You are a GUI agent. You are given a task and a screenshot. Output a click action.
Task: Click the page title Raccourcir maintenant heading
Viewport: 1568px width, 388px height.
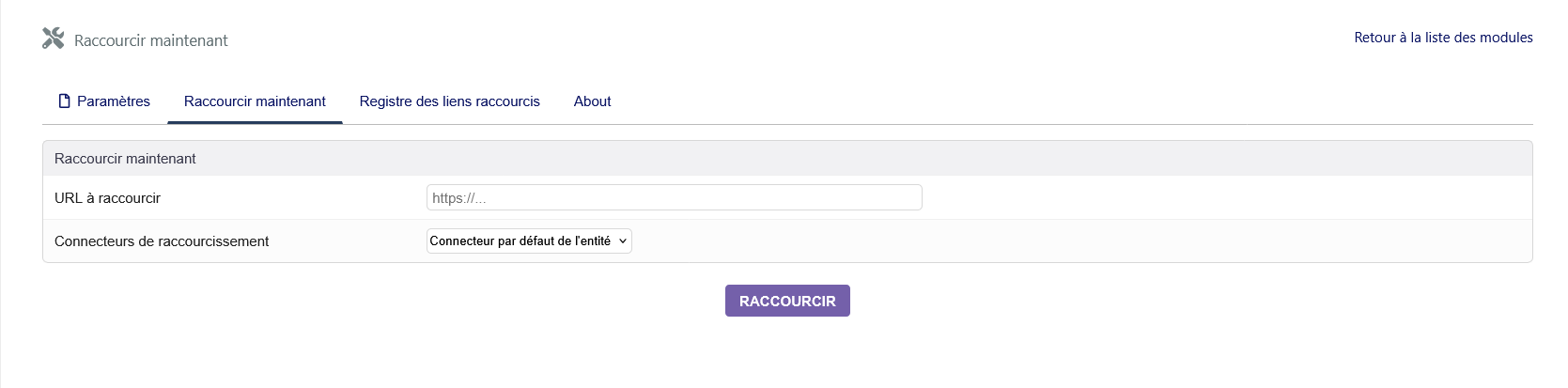point(151,40)
